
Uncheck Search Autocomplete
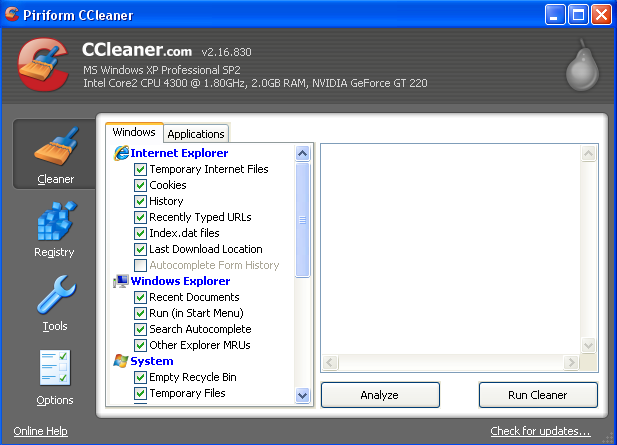(140, 329)
